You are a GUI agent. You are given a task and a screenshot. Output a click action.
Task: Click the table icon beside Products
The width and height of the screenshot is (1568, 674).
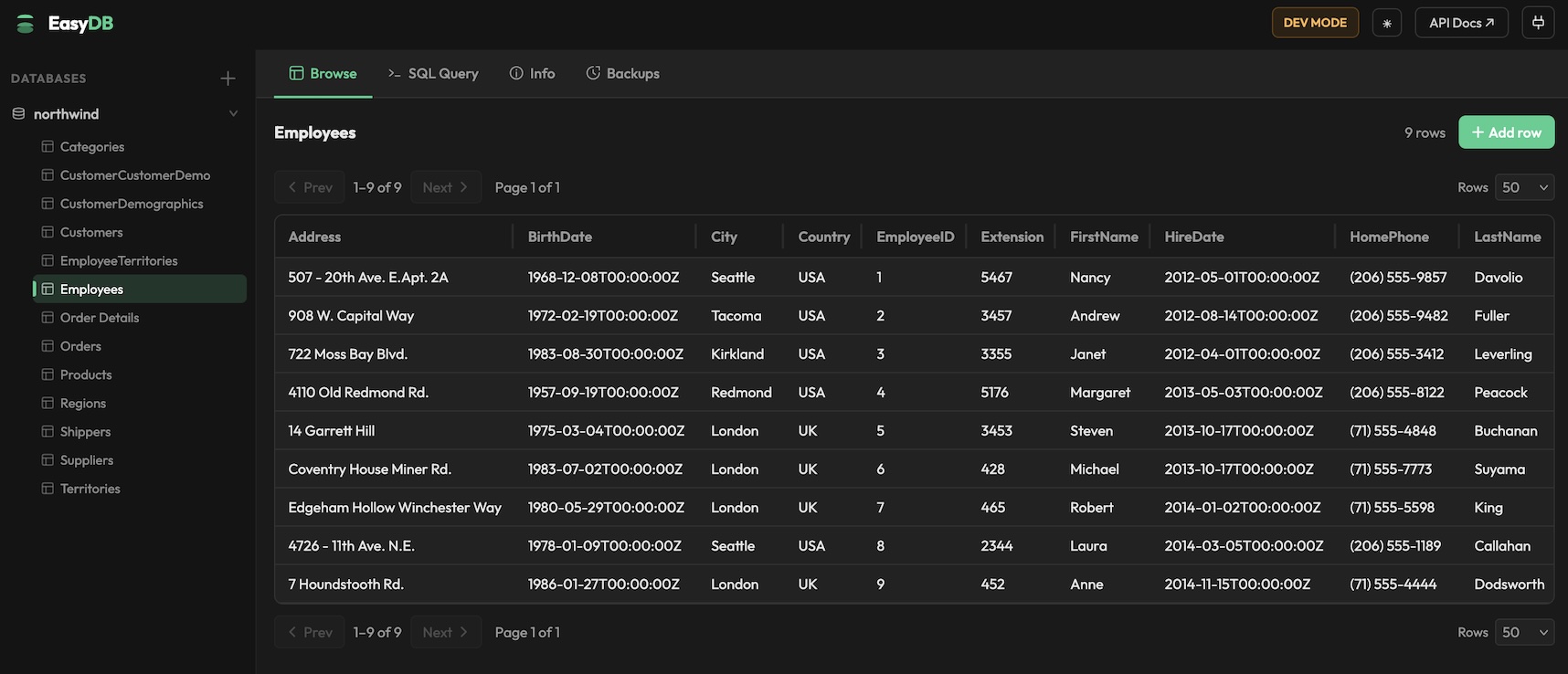[x=48, y=374]
